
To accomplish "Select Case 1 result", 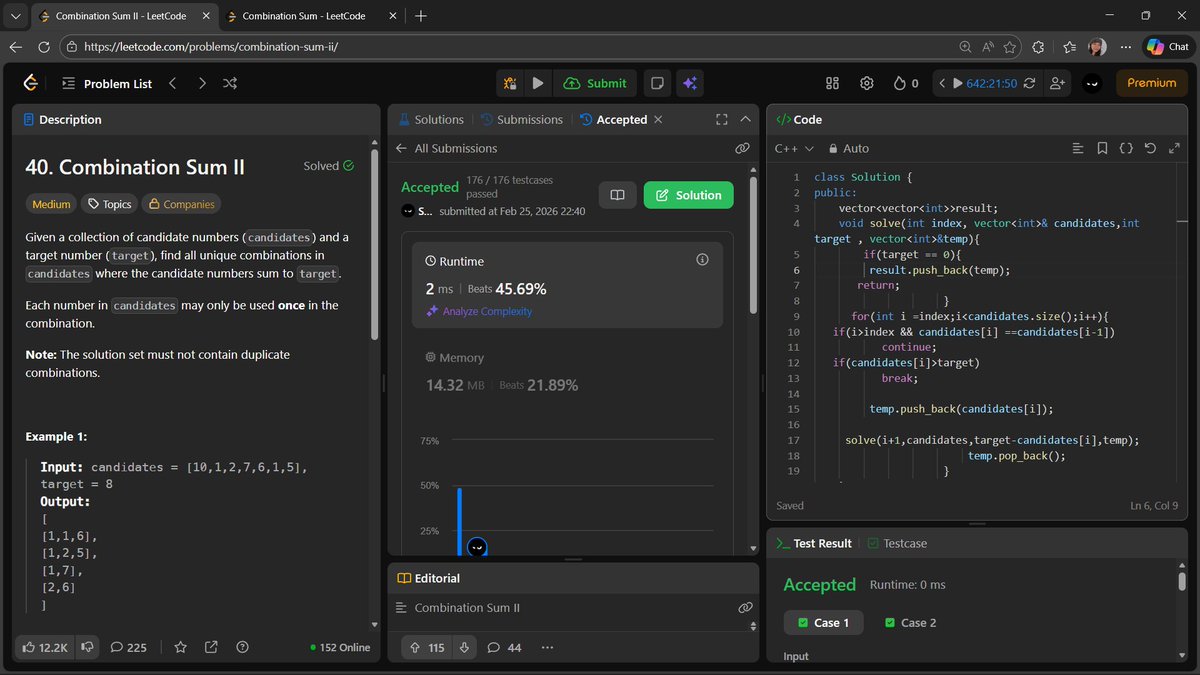I will tap(823, 622).
